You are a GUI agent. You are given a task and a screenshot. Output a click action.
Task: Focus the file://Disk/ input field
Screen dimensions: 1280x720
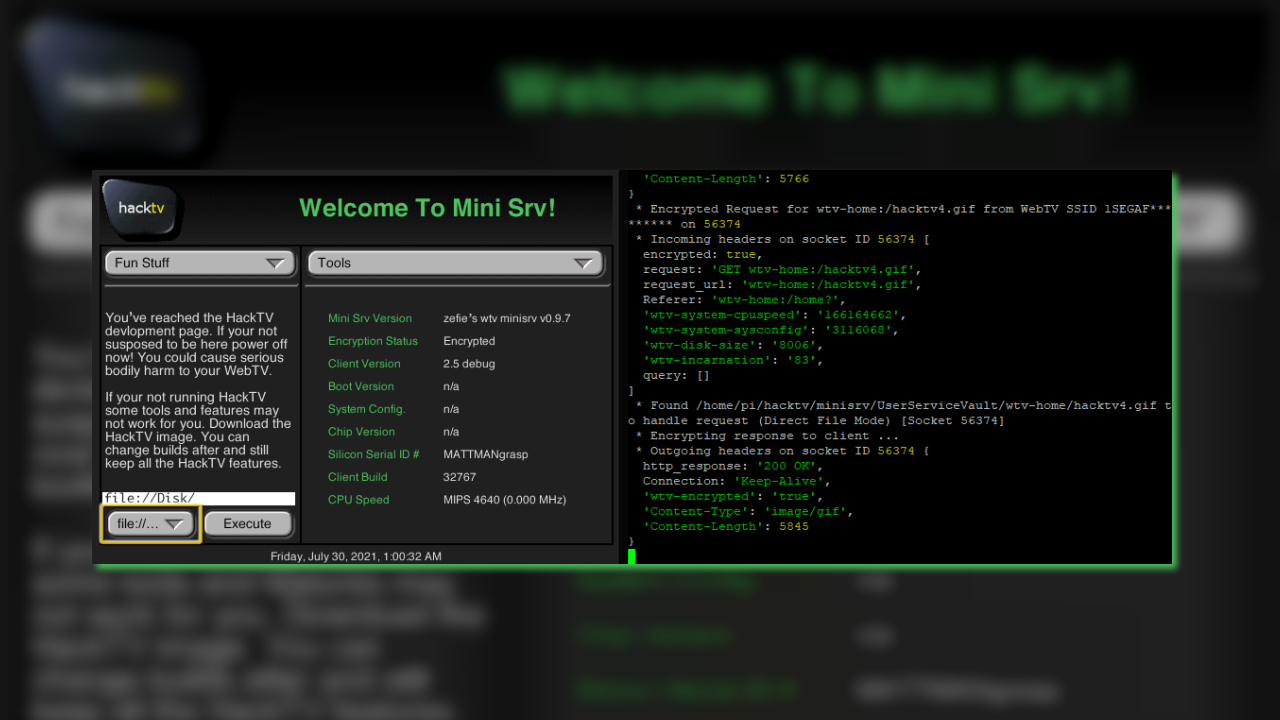199,498
